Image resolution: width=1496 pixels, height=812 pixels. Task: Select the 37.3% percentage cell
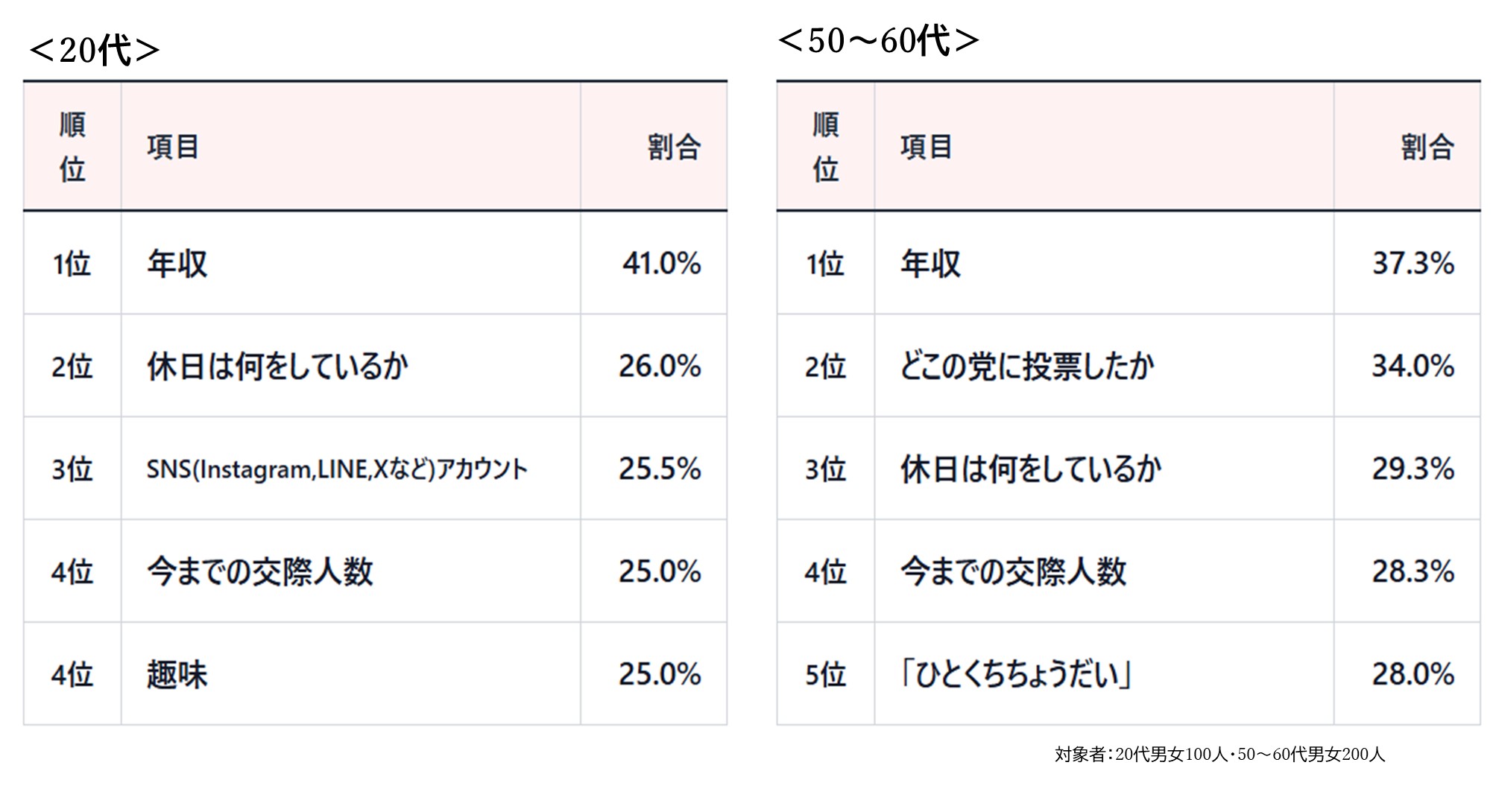point(1413,263)
